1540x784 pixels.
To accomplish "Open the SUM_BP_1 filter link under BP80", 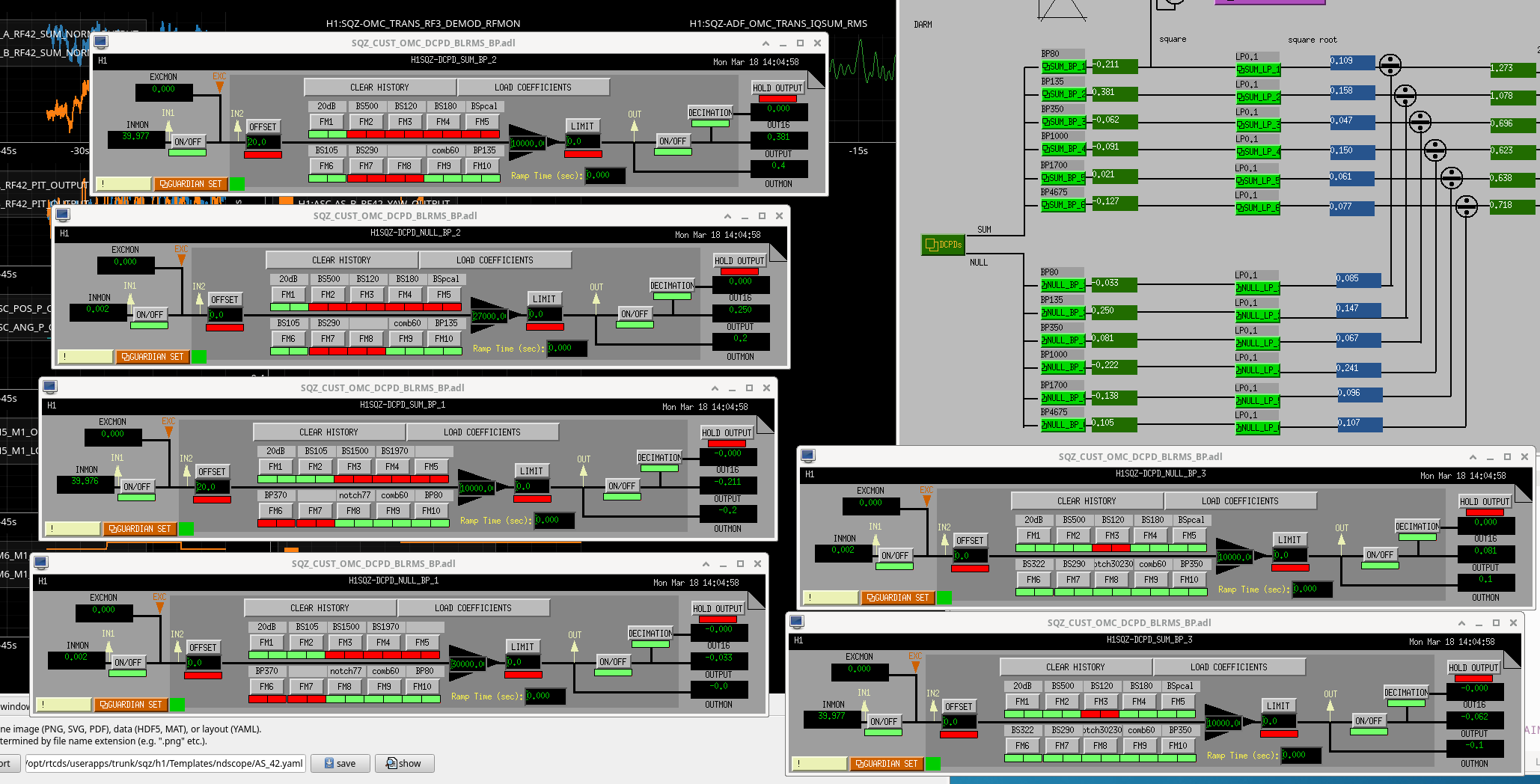I will tap(1063, 67).
